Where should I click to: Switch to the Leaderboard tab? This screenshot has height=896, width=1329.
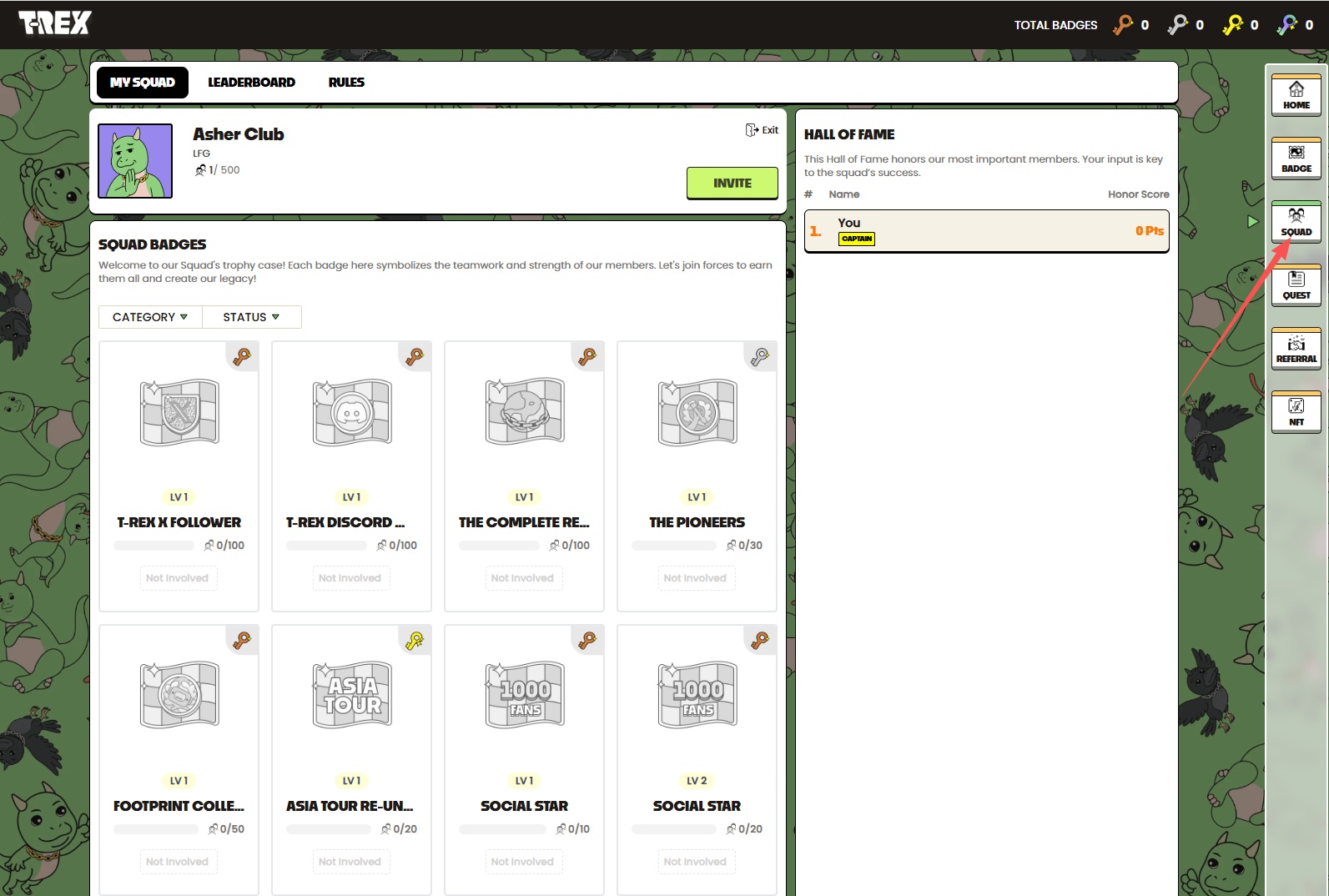click(x=251, y=83)
